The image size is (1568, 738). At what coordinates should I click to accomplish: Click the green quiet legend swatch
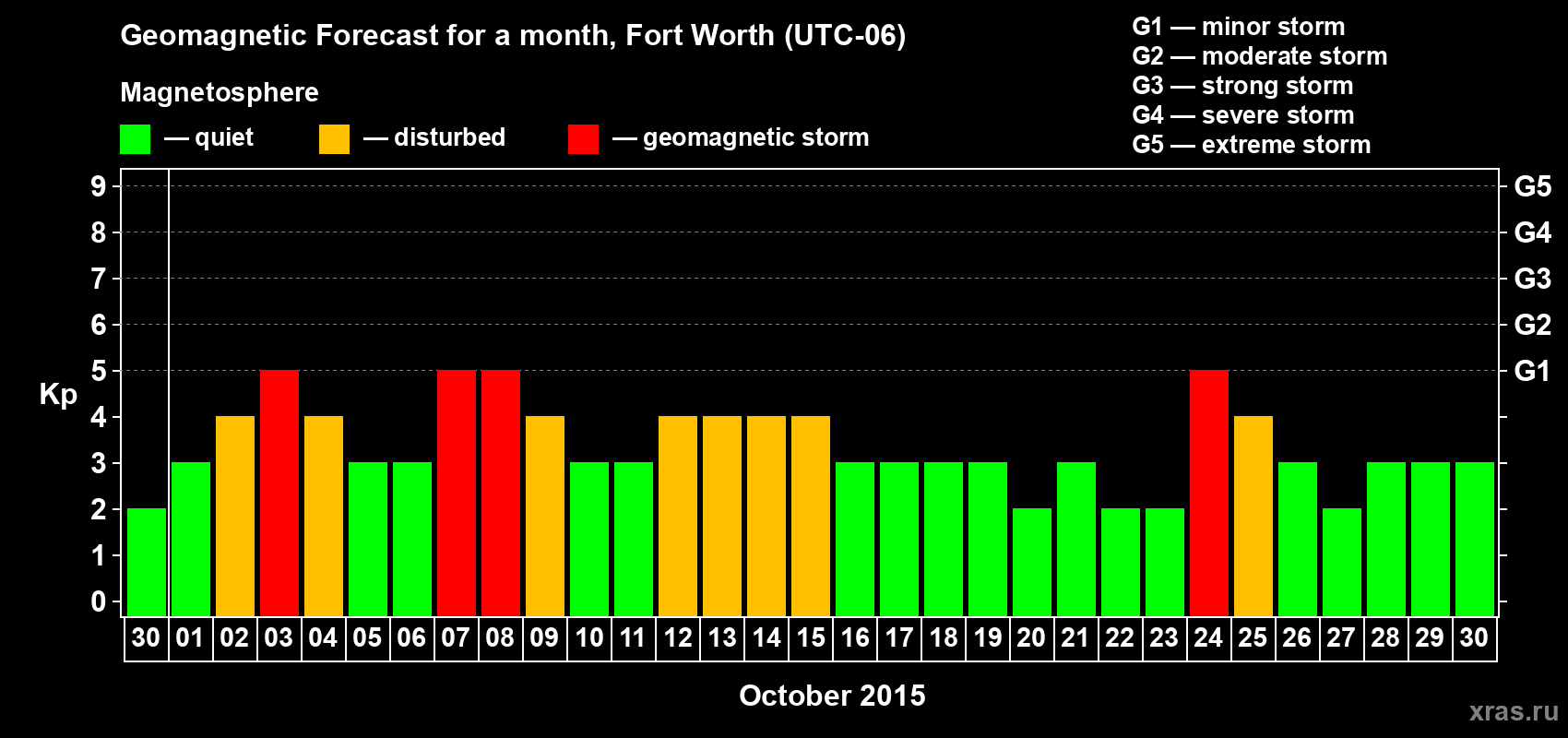click(135, 139)
